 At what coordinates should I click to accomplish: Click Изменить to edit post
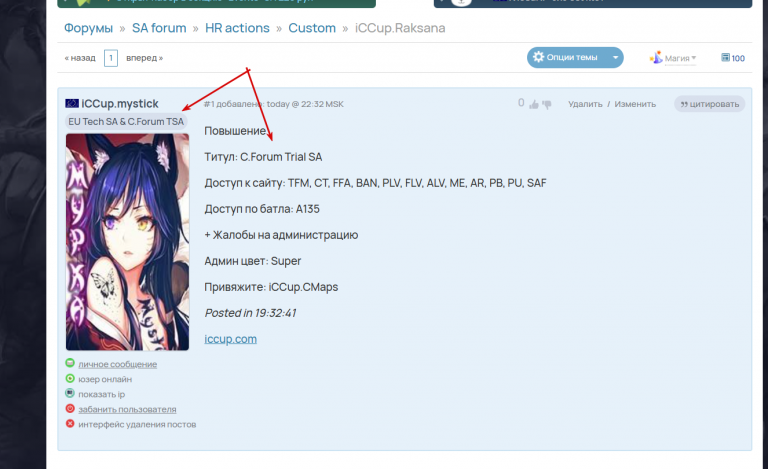pos(635,104)
